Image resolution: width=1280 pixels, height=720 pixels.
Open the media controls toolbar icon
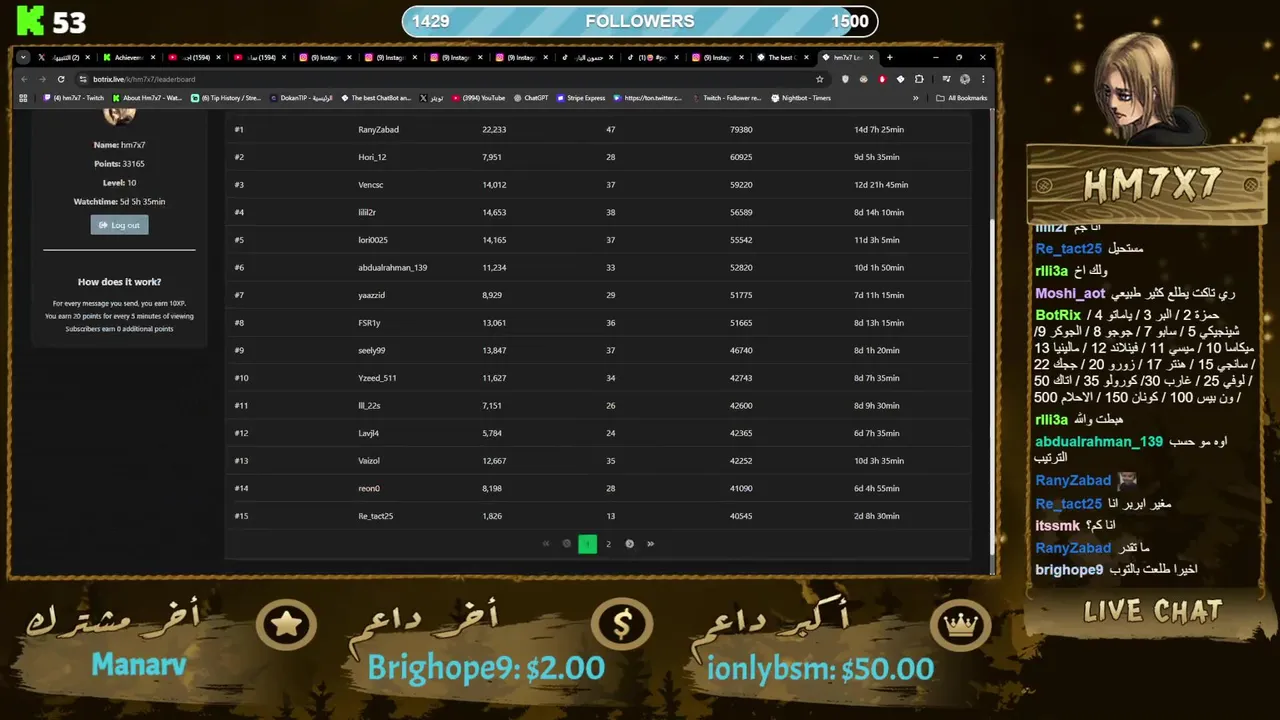coord(946,79)
